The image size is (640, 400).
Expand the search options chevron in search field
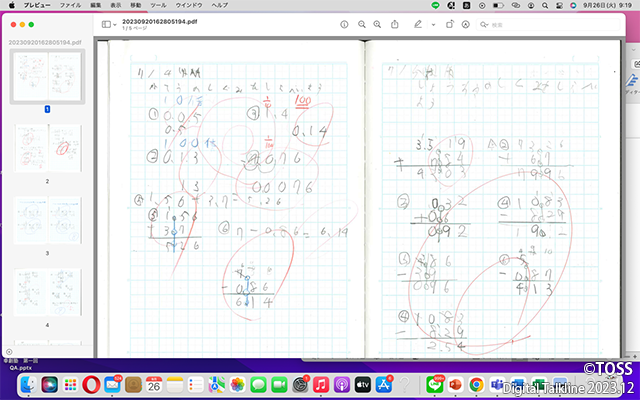click(485, 23)
